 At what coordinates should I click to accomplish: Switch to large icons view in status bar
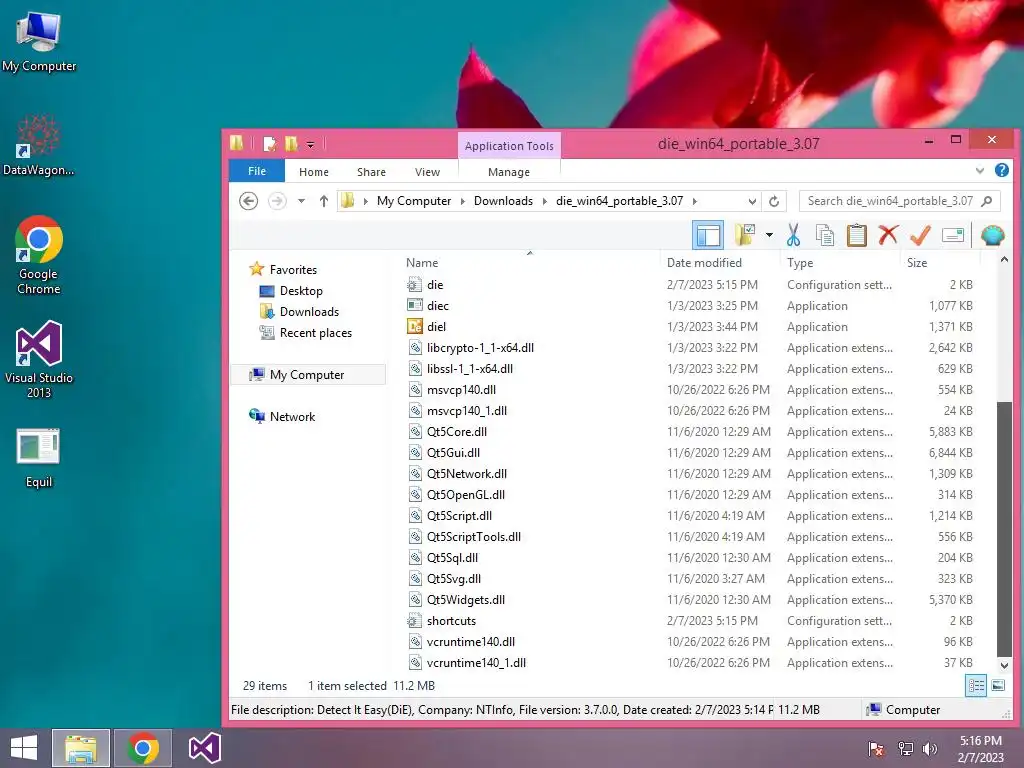[998, 686]
